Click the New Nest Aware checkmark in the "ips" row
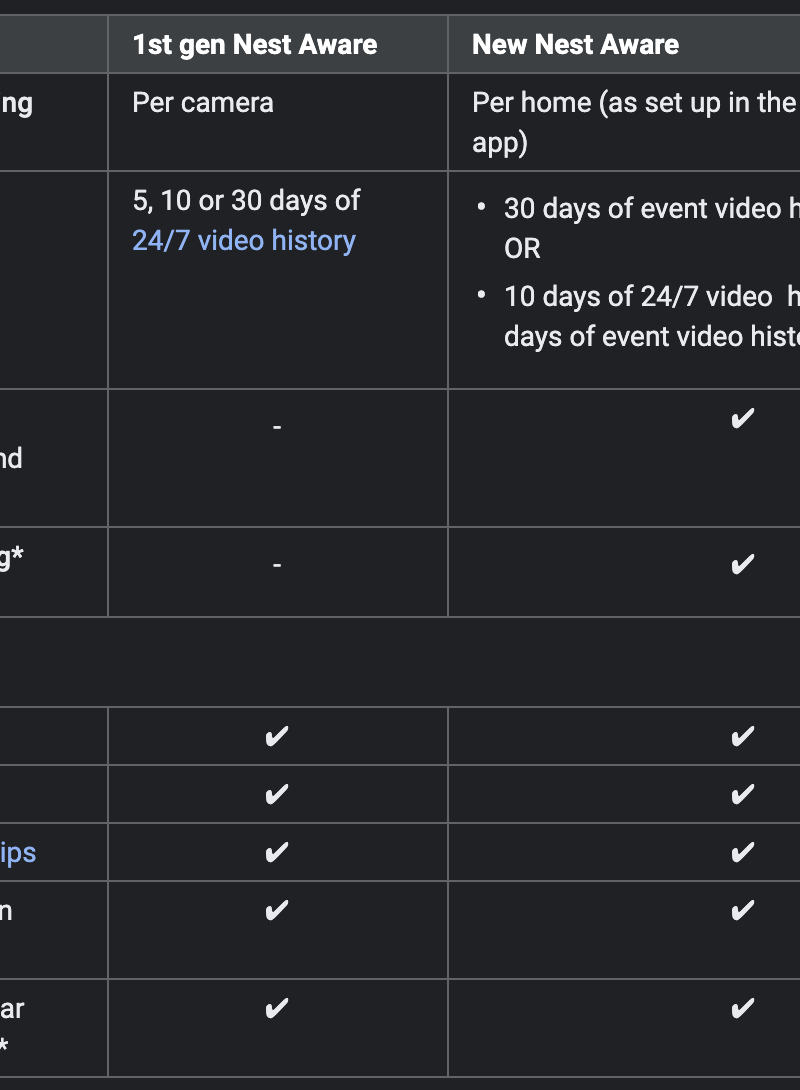Image resolution: width=800 pixels, height=1090 pixels. [742, 852]
